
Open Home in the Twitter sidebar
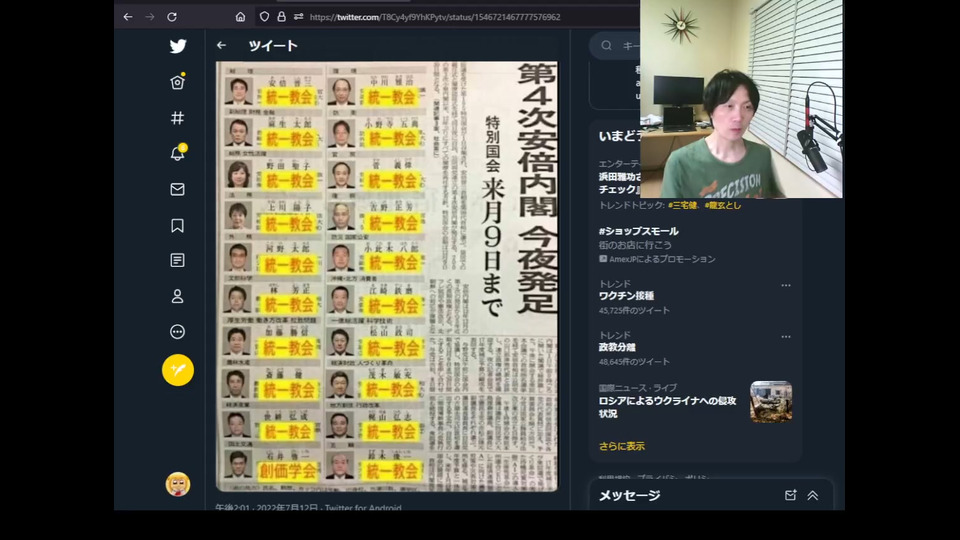pos(178,81)
